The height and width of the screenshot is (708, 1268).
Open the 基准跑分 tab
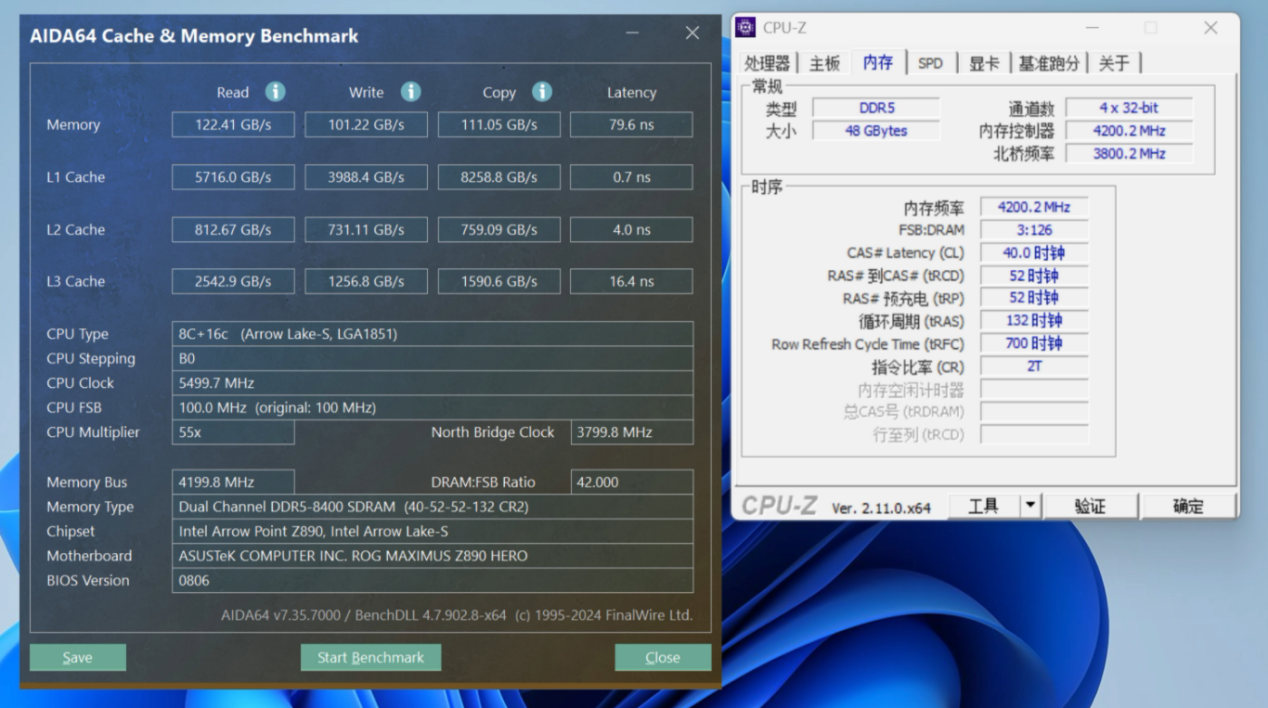click(1049, 63)
